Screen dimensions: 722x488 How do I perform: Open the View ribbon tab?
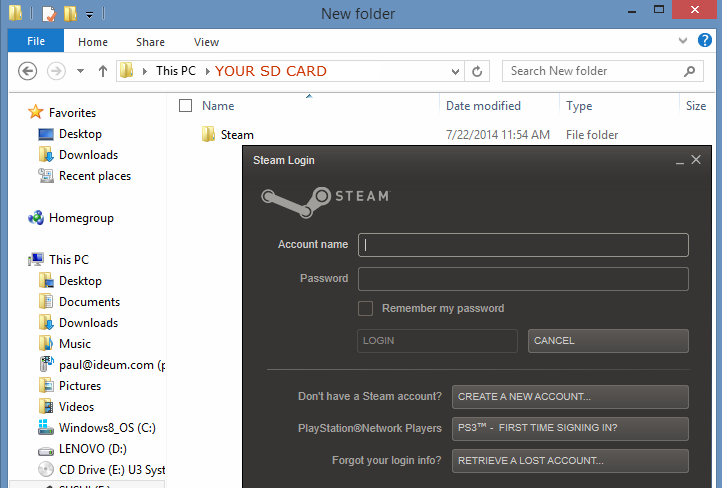pos(206,42)
